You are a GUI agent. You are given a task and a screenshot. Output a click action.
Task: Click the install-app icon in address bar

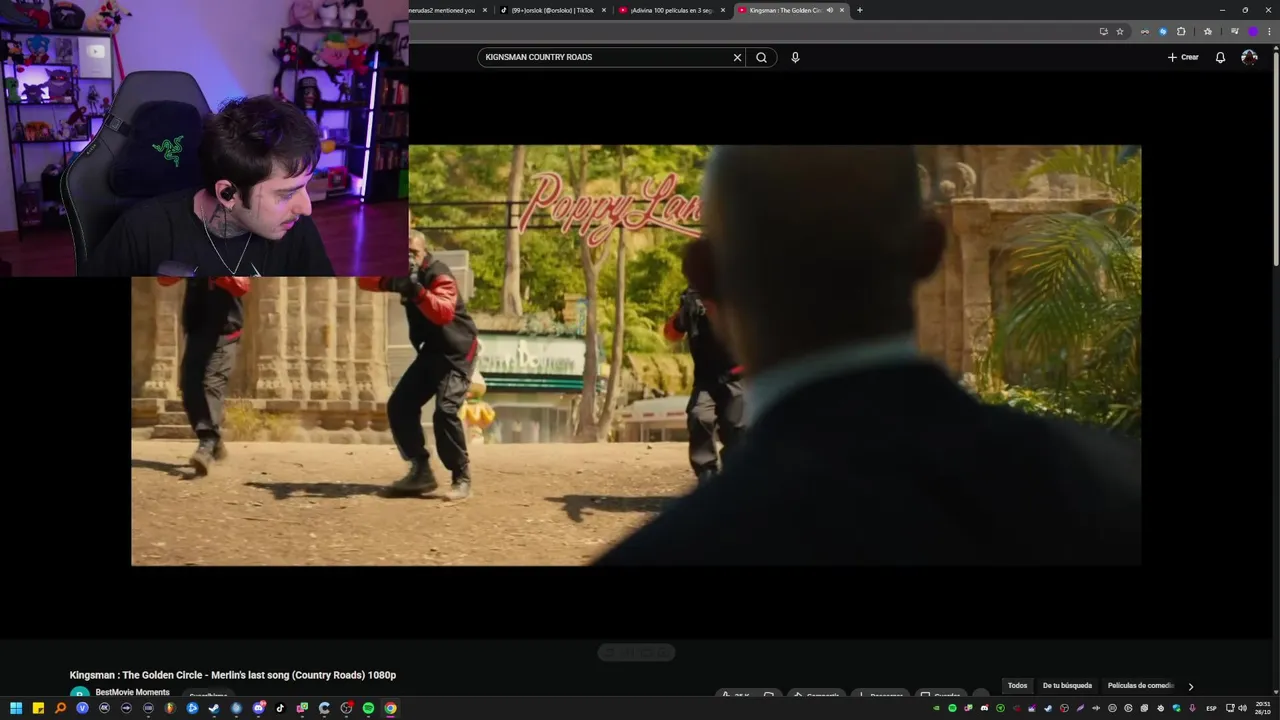[1104, 31]
